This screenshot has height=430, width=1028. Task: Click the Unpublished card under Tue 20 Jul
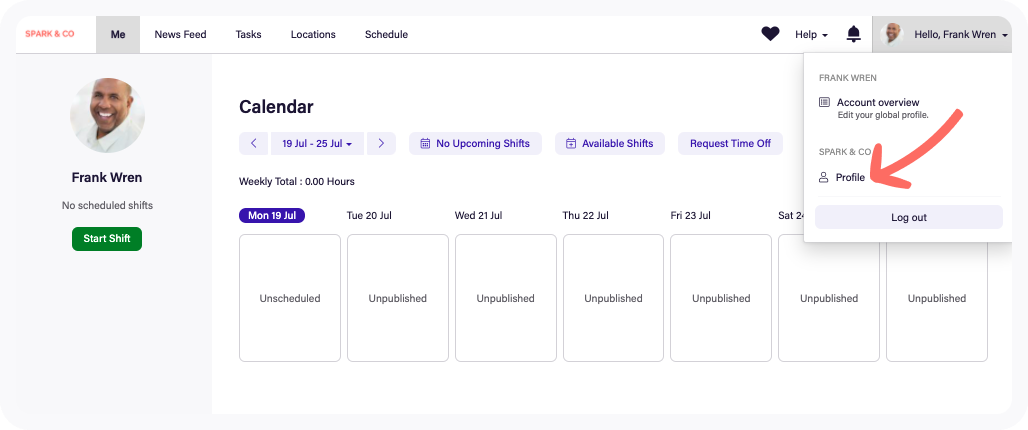[398, 298]
